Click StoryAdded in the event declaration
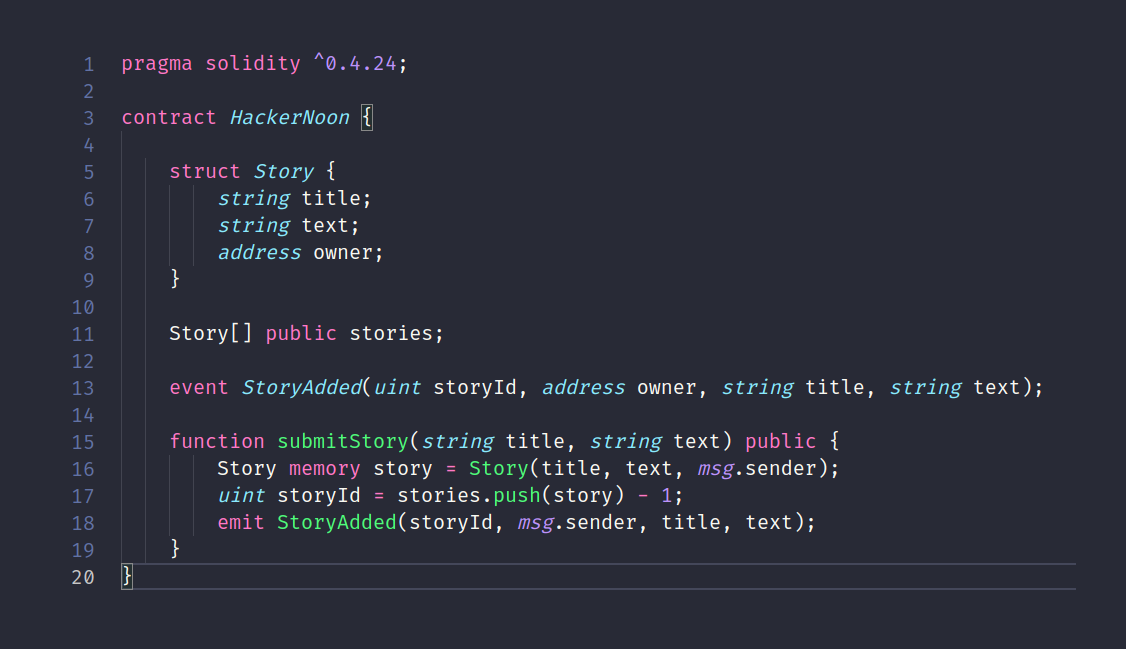1126x649 pixels. coord(301,388)
